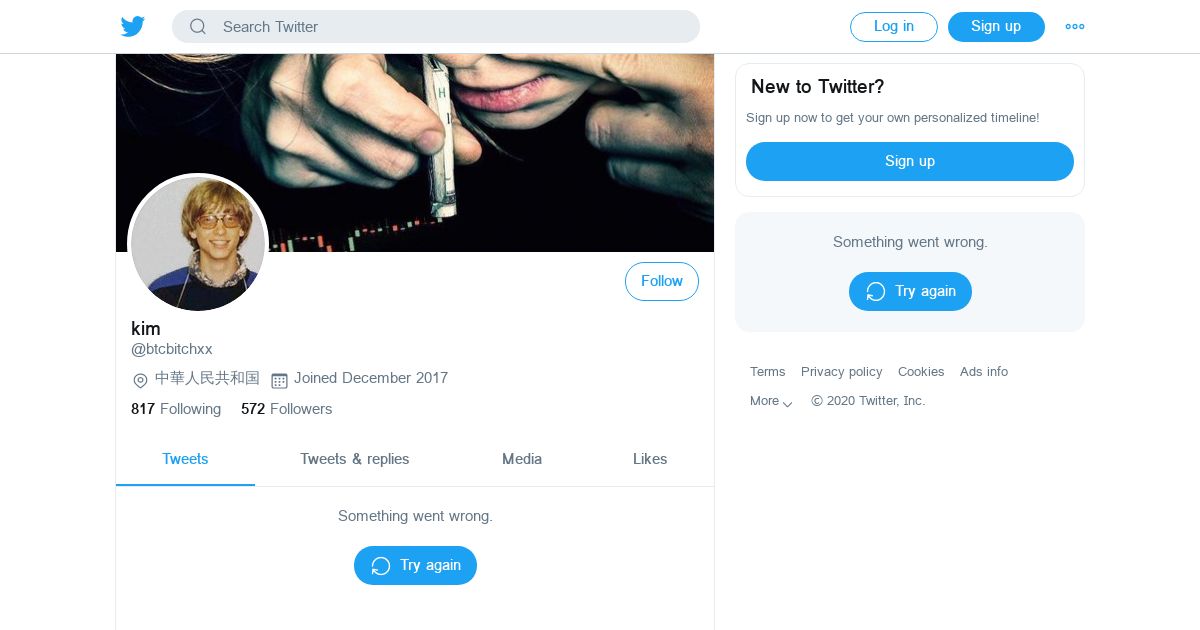The width and height of the screenshot is (1200, 630).
Task: Click the search magnifier icon
Action: [x=198, y=27]
